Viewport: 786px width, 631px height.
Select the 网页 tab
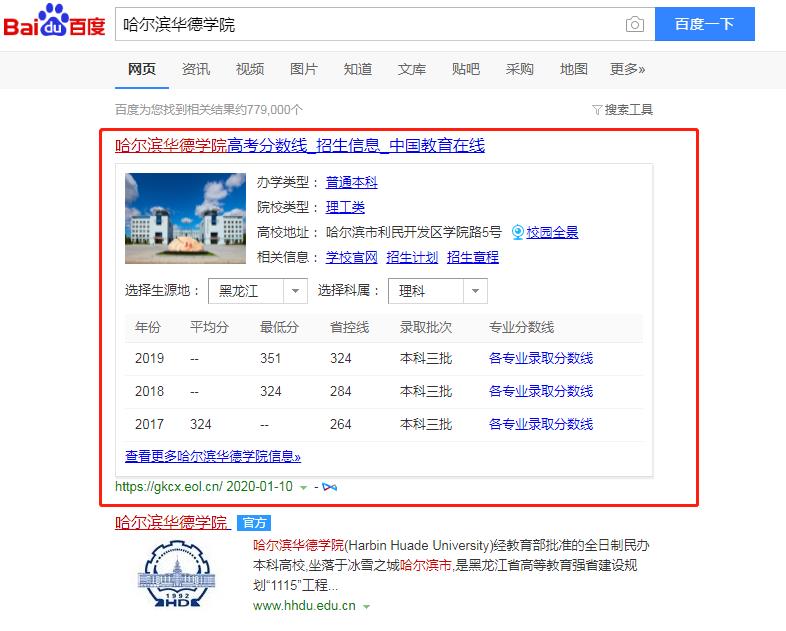click(x=142, y=69)
